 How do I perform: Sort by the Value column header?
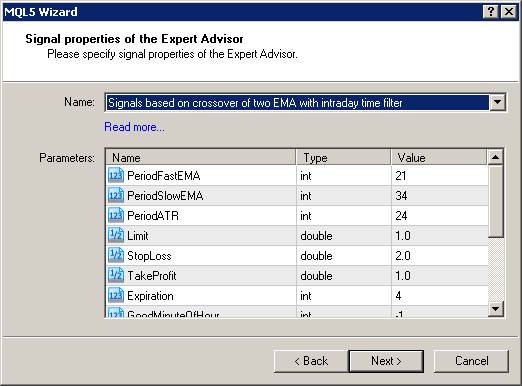pos(439,157)
